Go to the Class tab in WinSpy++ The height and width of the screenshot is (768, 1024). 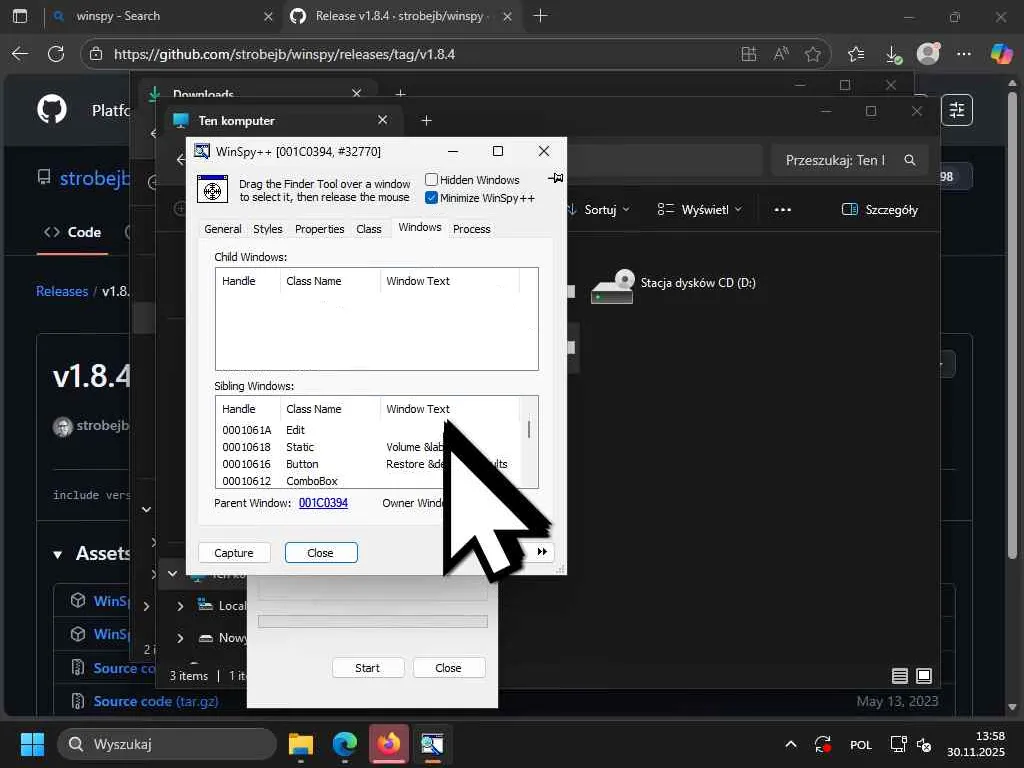tap(369, 229)
